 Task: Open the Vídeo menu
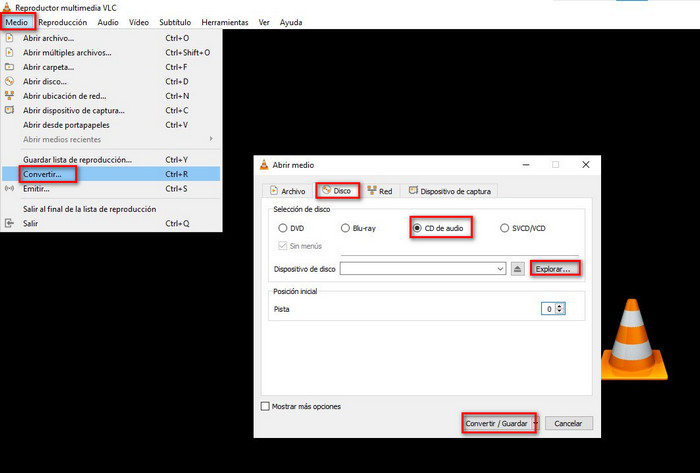139,22
